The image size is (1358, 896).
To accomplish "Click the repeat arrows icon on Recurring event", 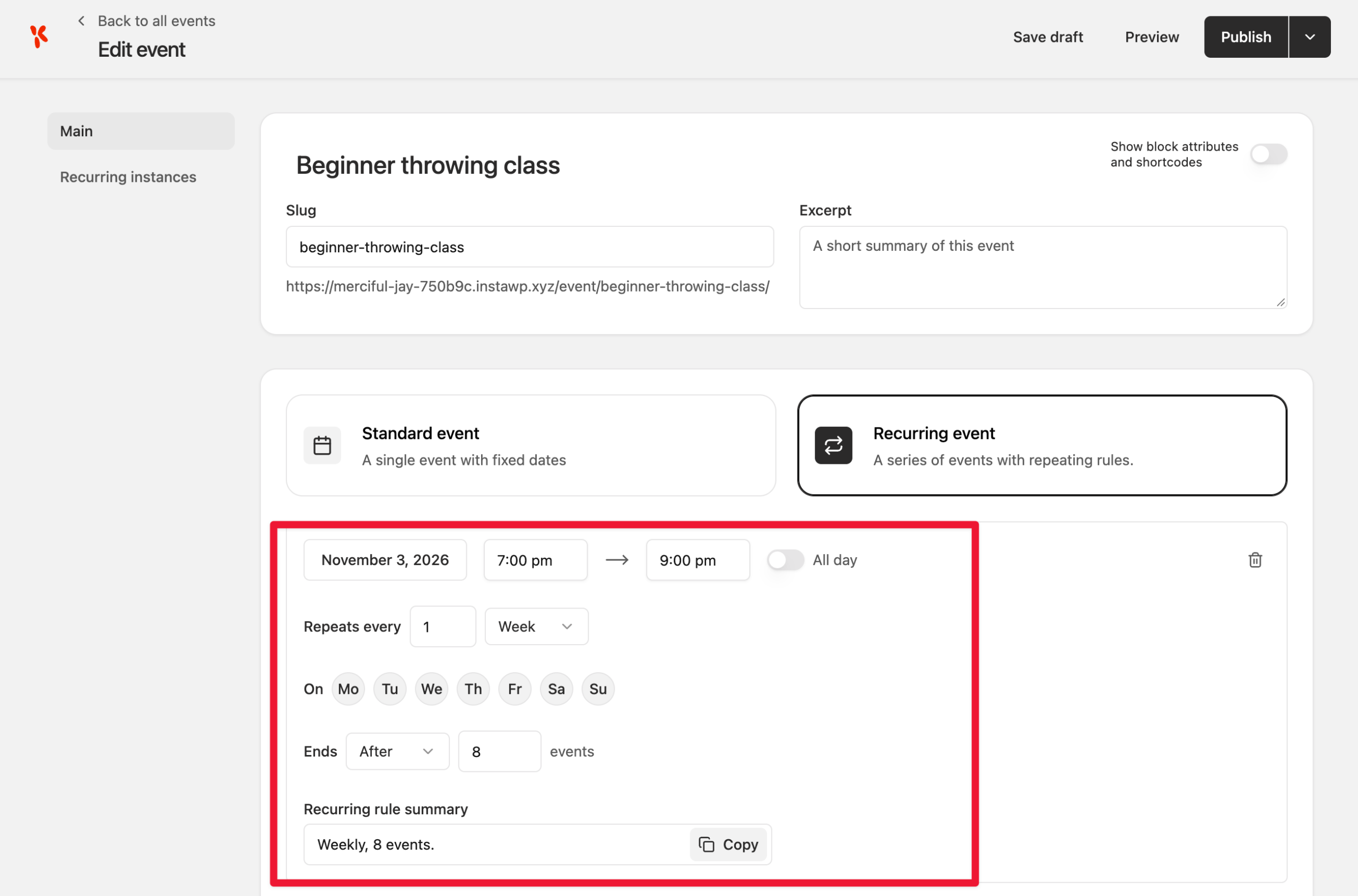I will [833, 445].
